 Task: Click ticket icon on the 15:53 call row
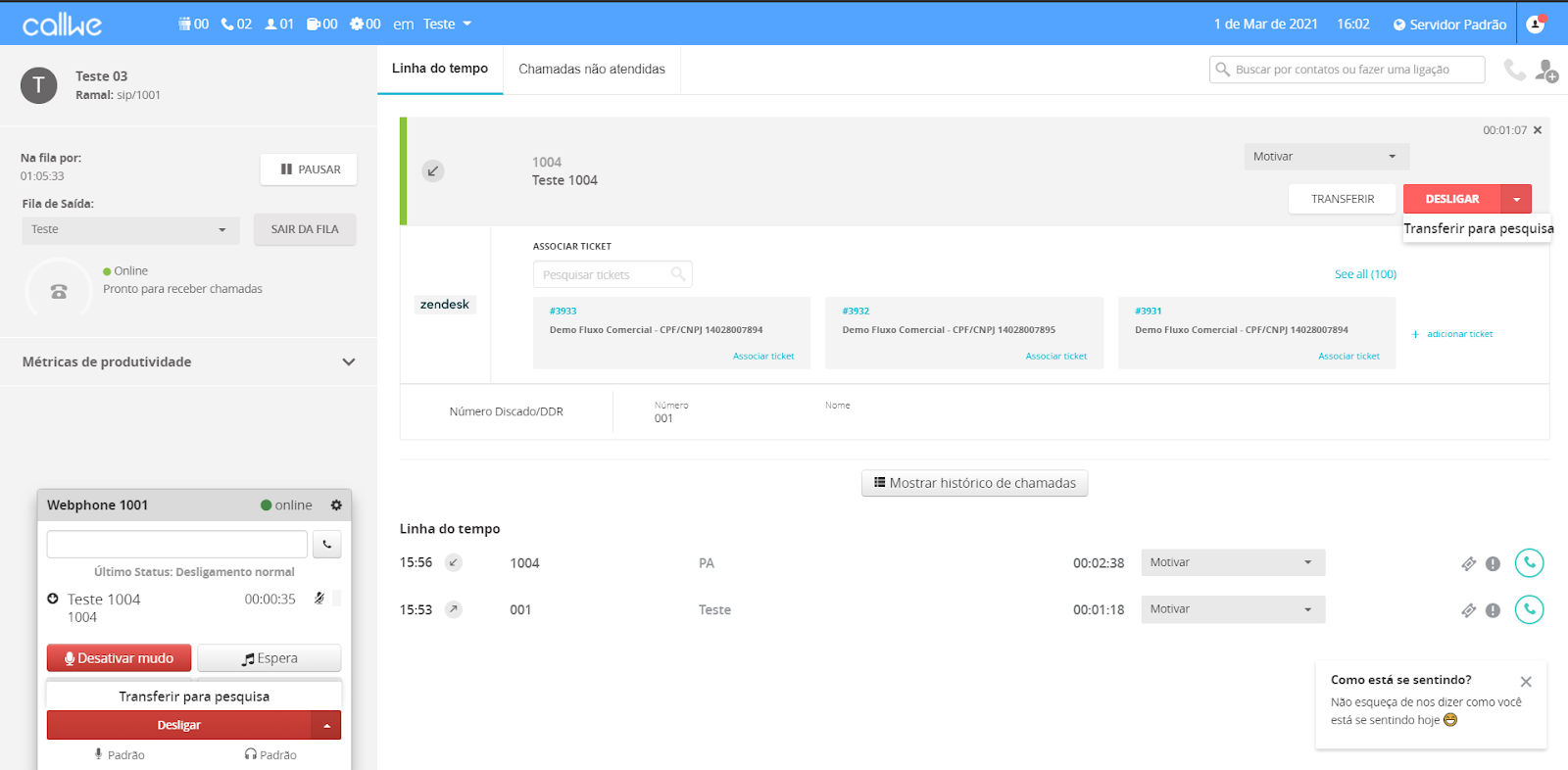click(x=1468, y=610)
